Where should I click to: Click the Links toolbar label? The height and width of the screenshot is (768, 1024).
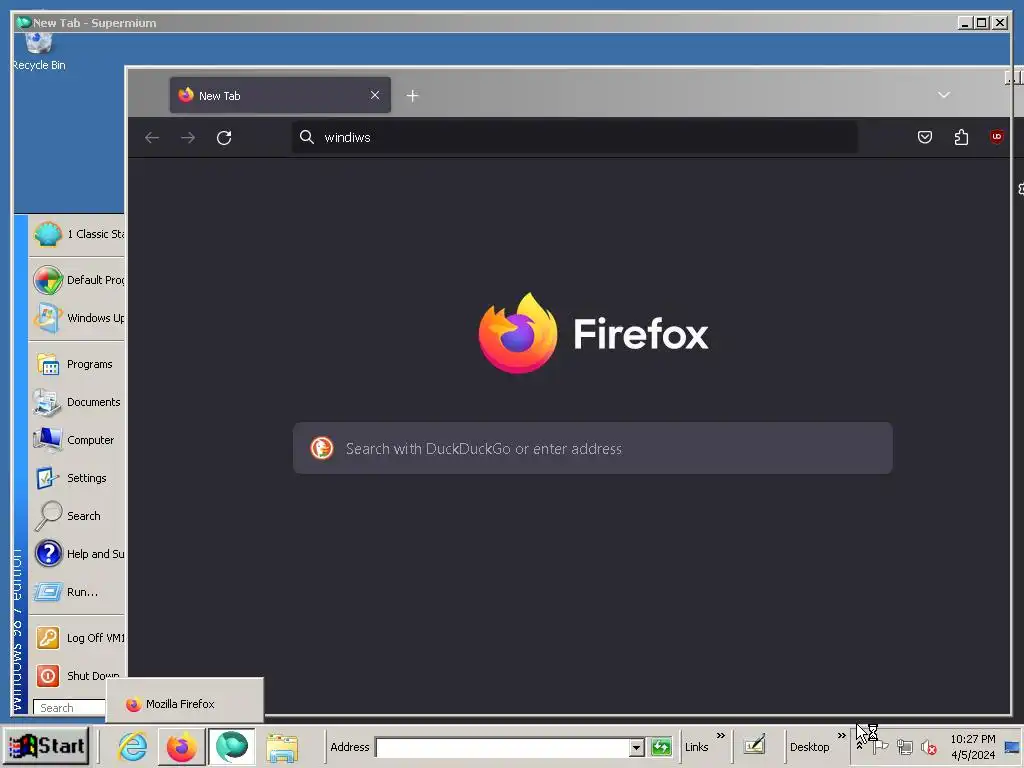coord(696,746)
